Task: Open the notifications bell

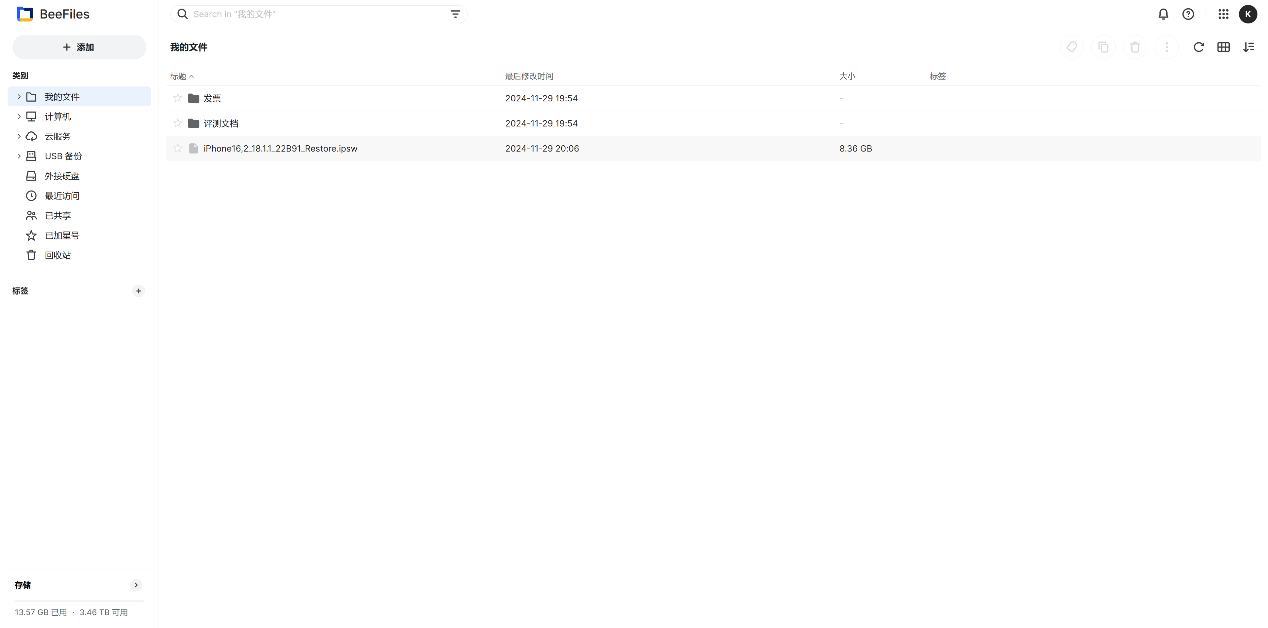Action: click(x=1163, y=15)
